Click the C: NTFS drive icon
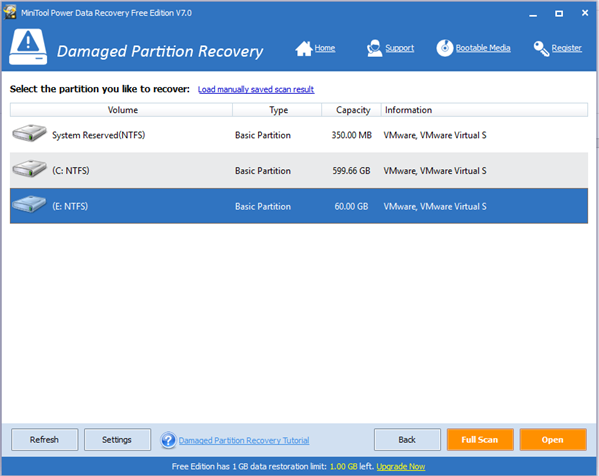The width and height of the screenshot is (599, 476). click(x=29, y=168)
